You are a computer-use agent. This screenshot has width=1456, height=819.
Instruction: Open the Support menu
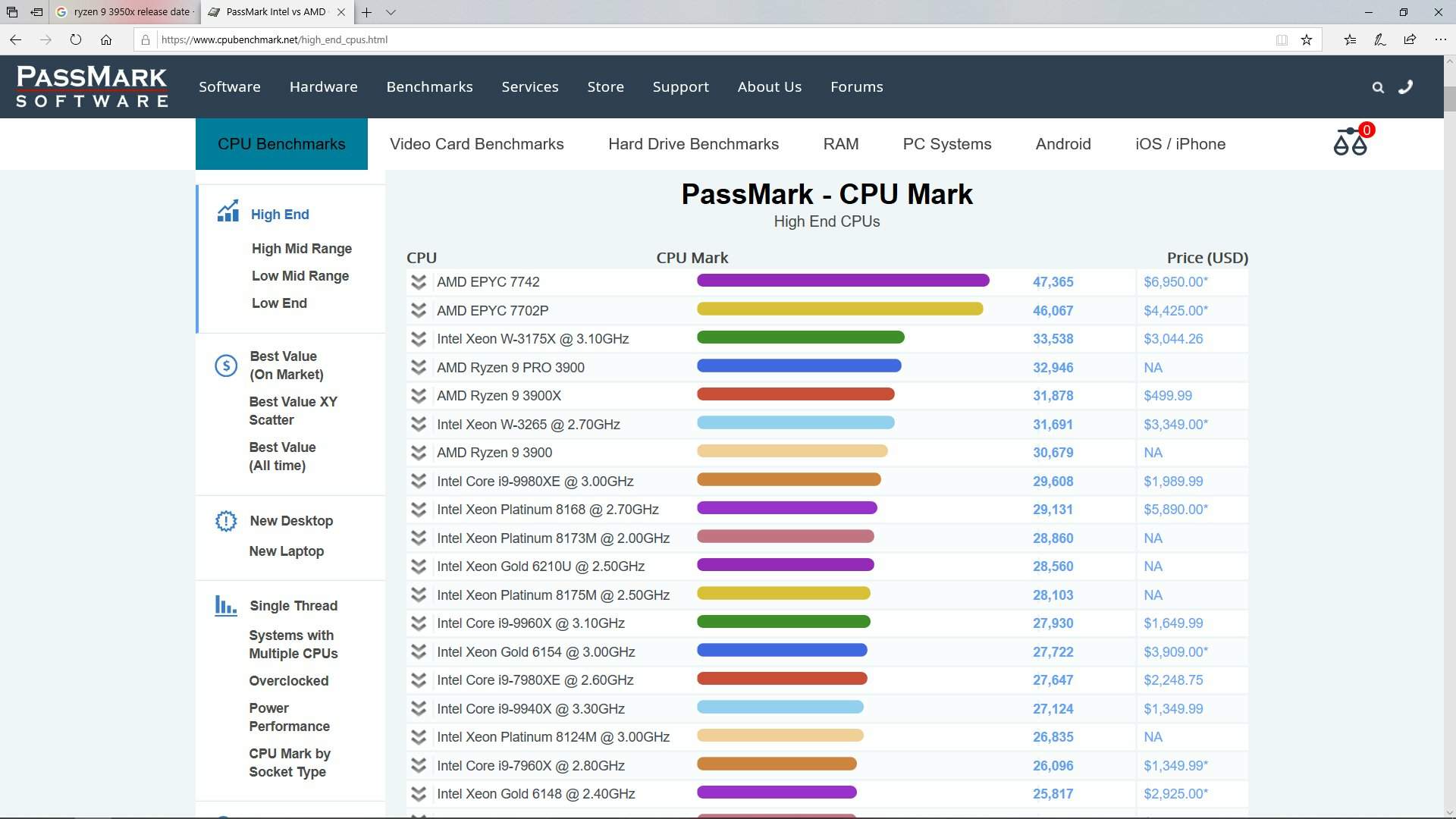tap(681, 87)
